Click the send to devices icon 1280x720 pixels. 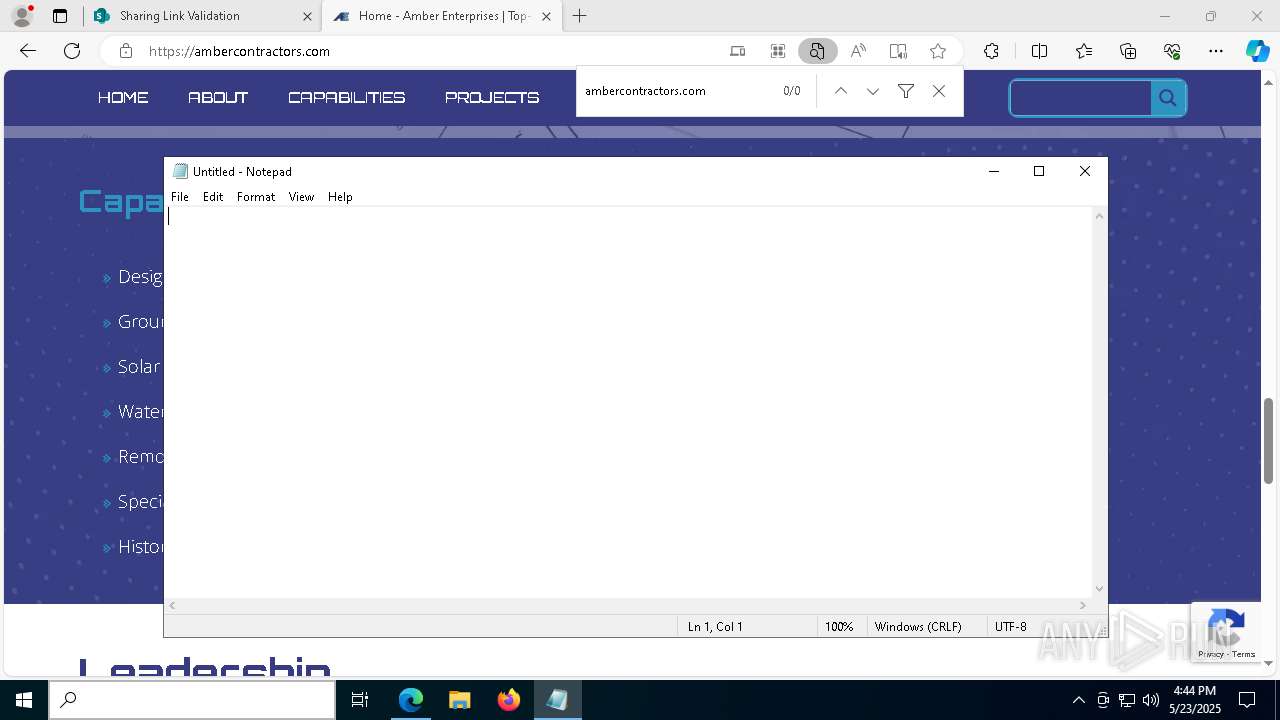pos(737,51)
